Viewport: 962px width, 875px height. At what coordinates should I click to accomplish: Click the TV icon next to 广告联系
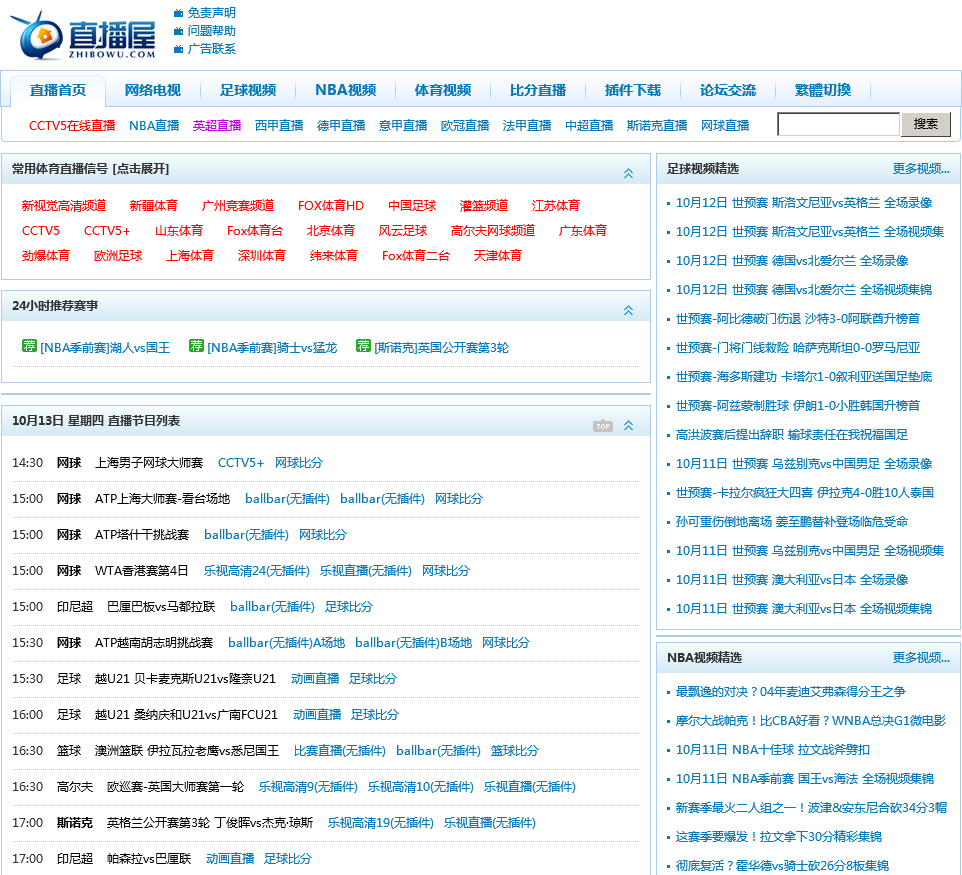pyautogui.click(x=178, y=48)
